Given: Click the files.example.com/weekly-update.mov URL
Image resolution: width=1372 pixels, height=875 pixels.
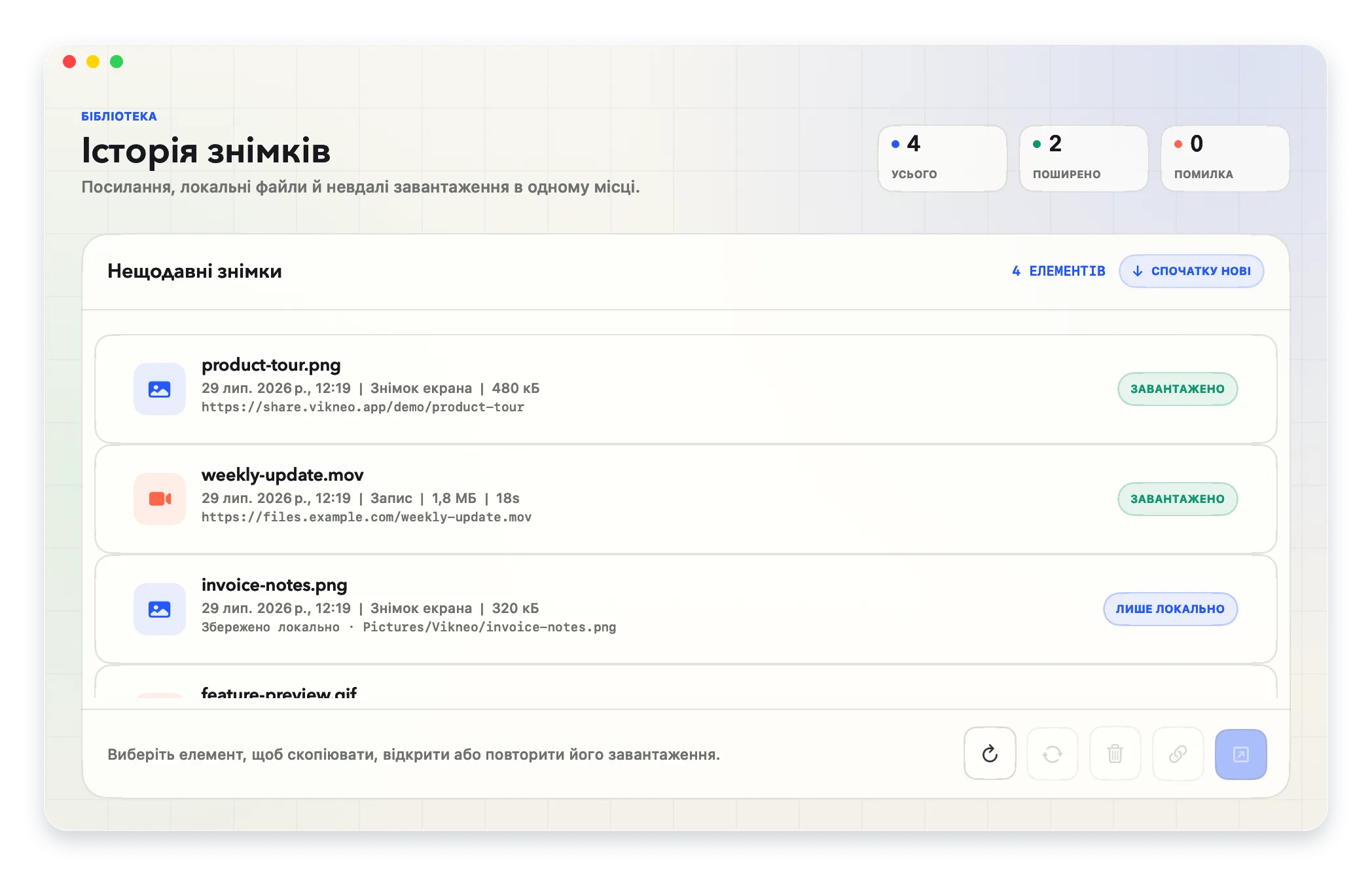Looking at the screenshot, I should click(367, 517).
